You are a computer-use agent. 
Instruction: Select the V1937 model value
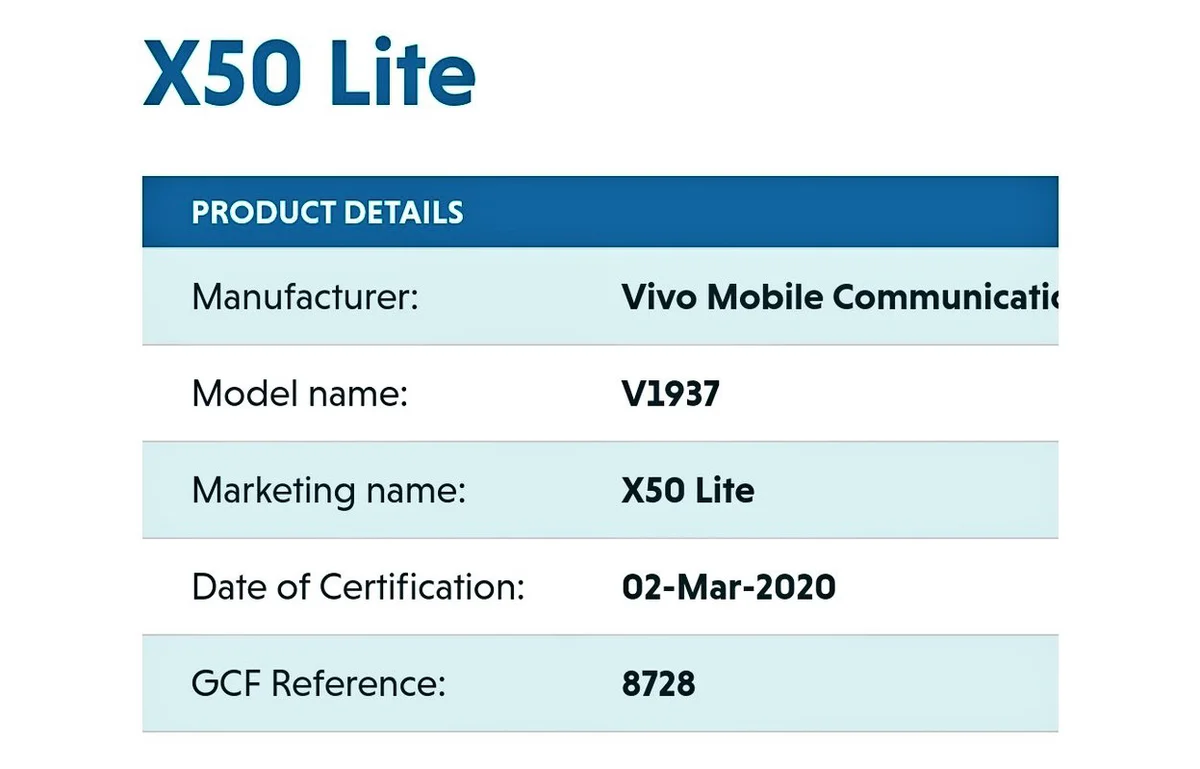pyautogui.click(x=670, y=394)
